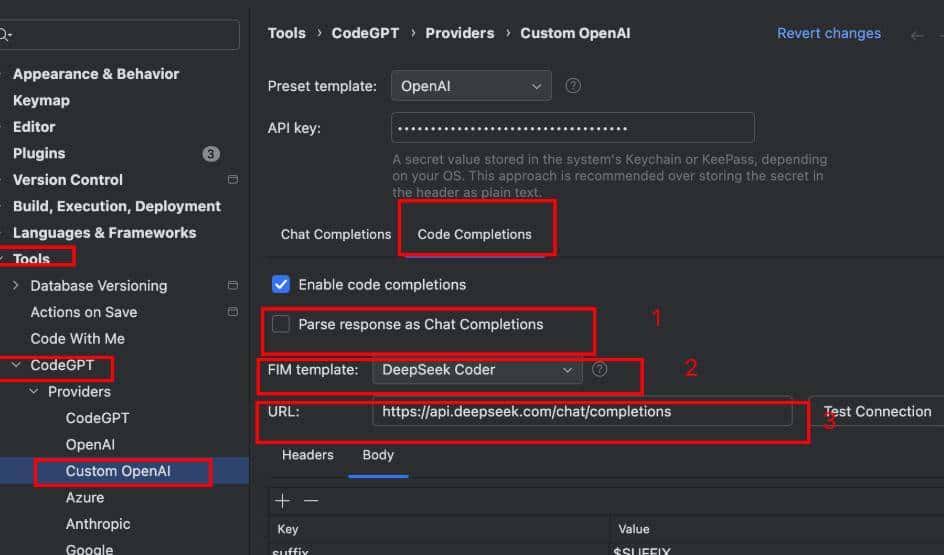Select Plugins in the settings tree

[x=39, y=153]
